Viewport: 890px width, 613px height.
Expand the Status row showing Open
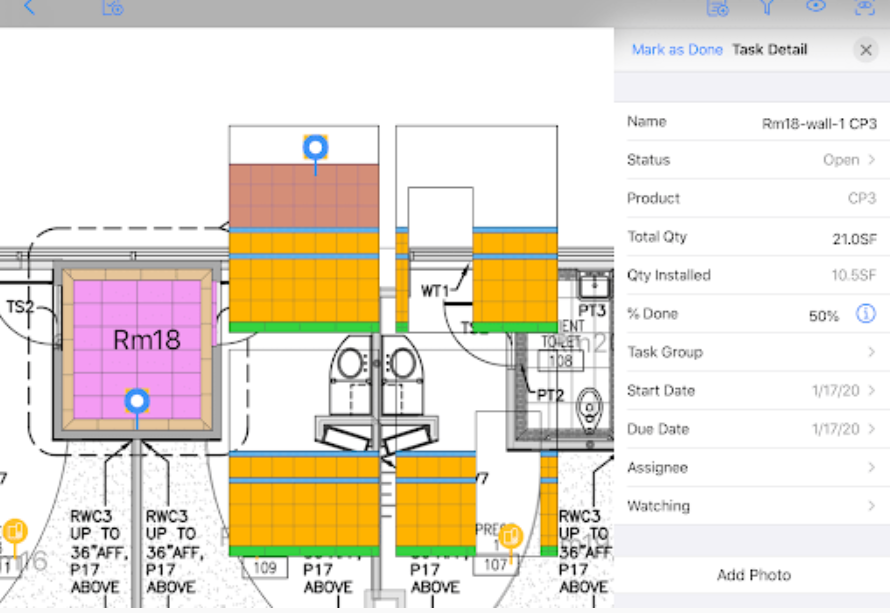(x=751, y=160)
